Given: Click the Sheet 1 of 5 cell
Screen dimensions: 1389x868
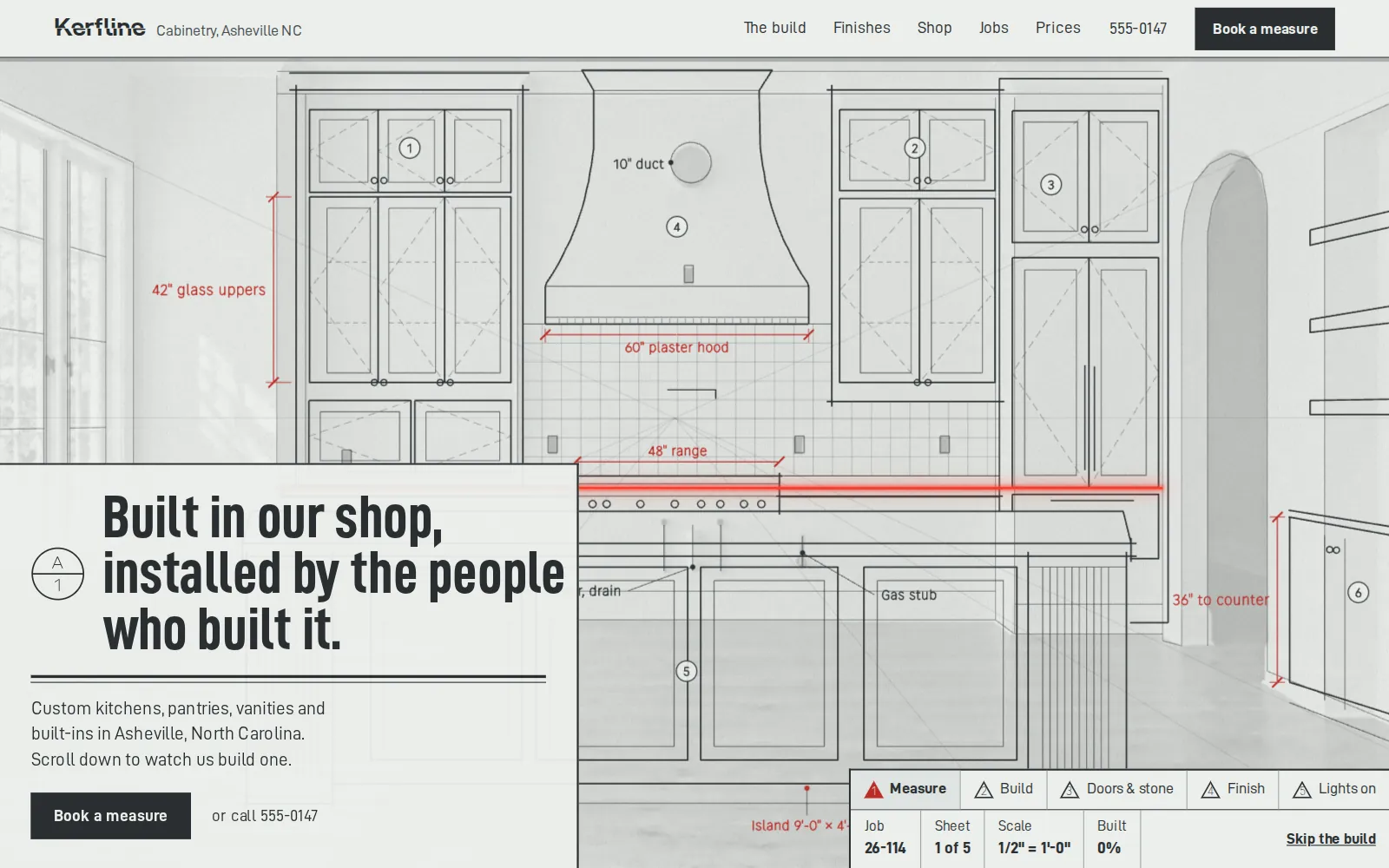Looking at the screenshot, I should click(952, 838).
